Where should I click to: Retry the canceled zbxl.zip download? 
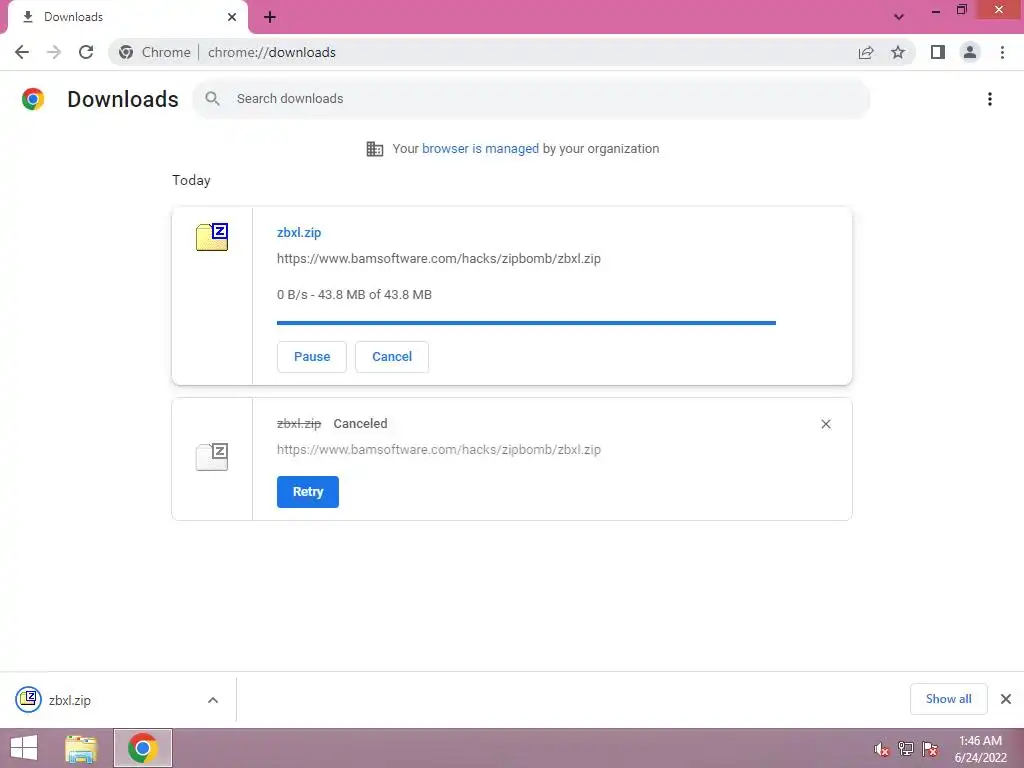(x=308, y=492)
